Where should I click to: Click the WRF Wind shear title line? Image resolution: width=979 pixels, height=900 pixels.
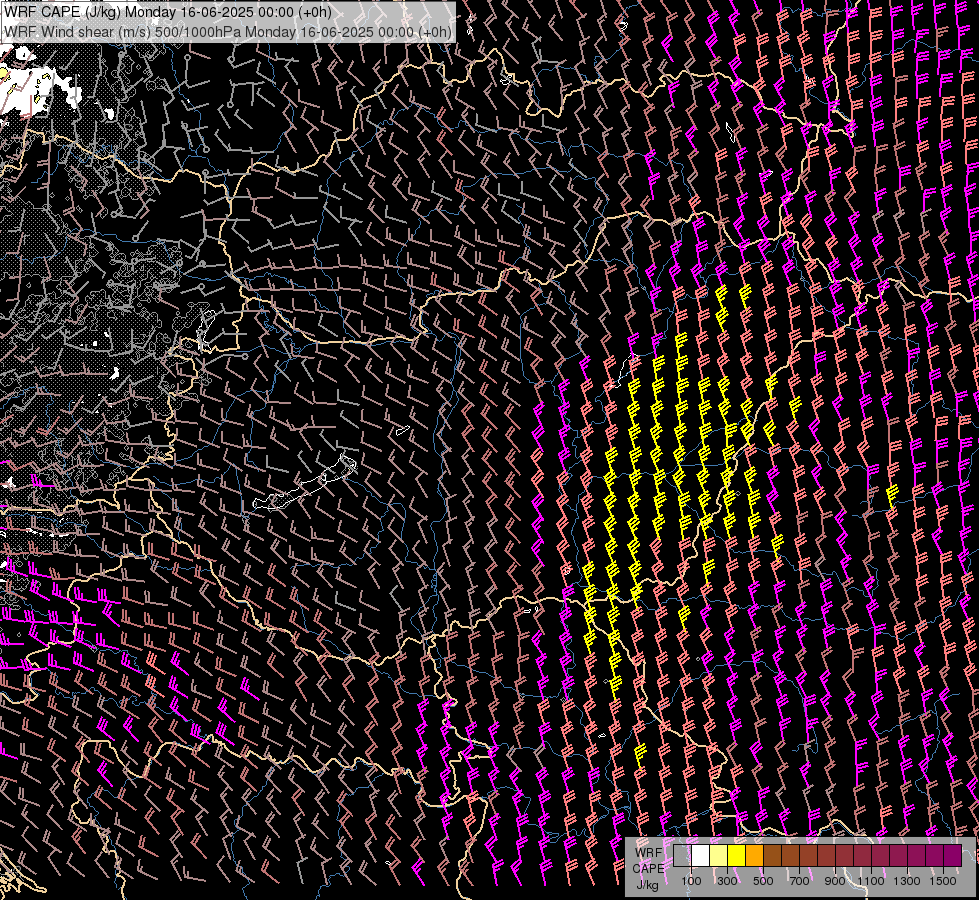(x=227, y=32)
